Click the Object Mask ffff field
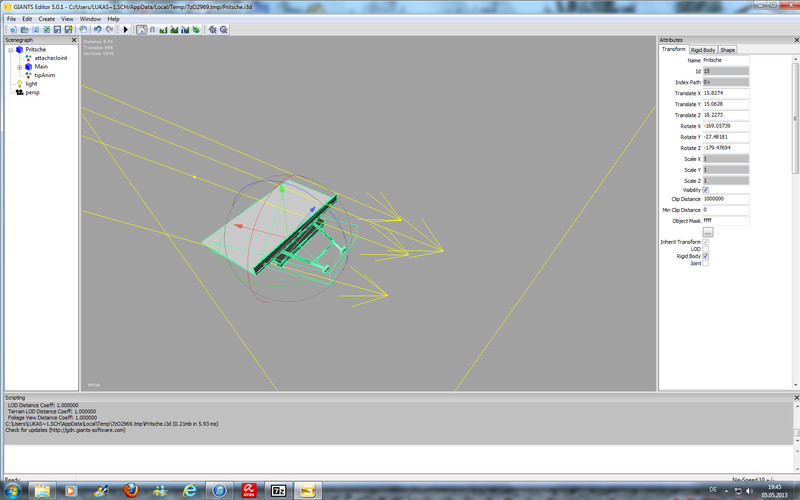800x500 pixels. tap(726, 221)
